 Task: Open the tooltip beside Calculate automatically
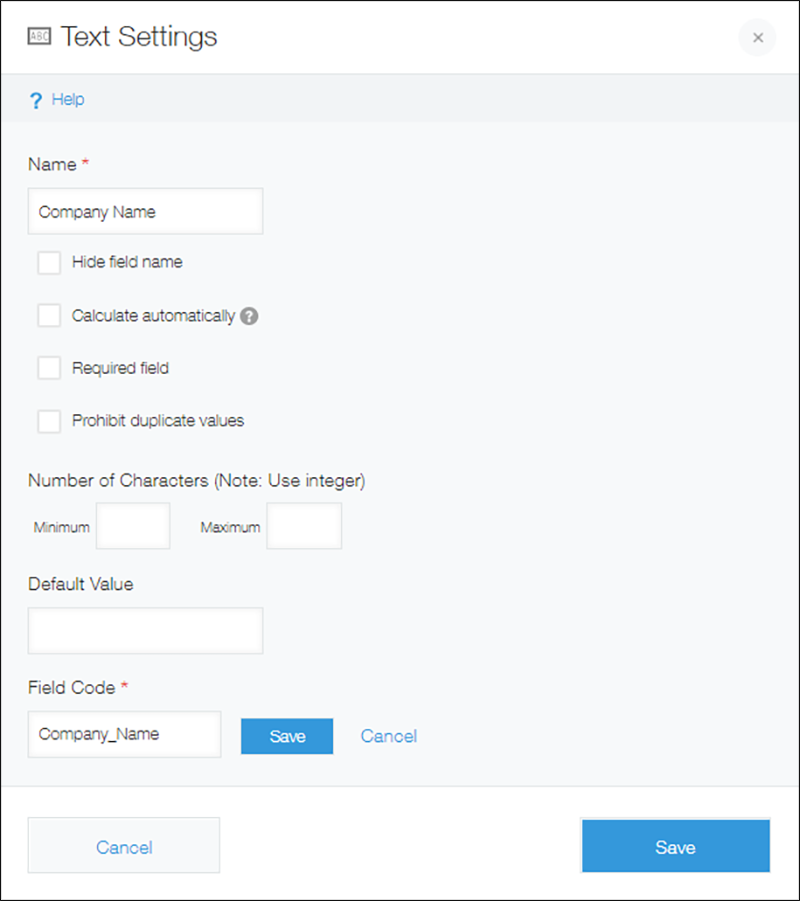point(248,315)
